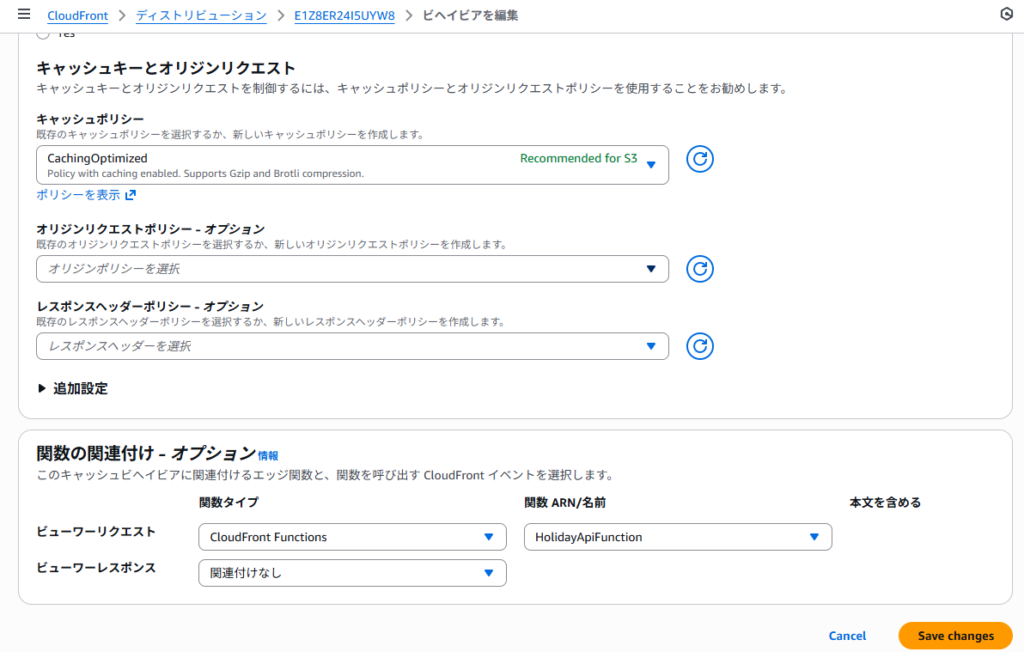
Task: Select the partially visible Yes radio button
Action: click(x=42, y=34)
